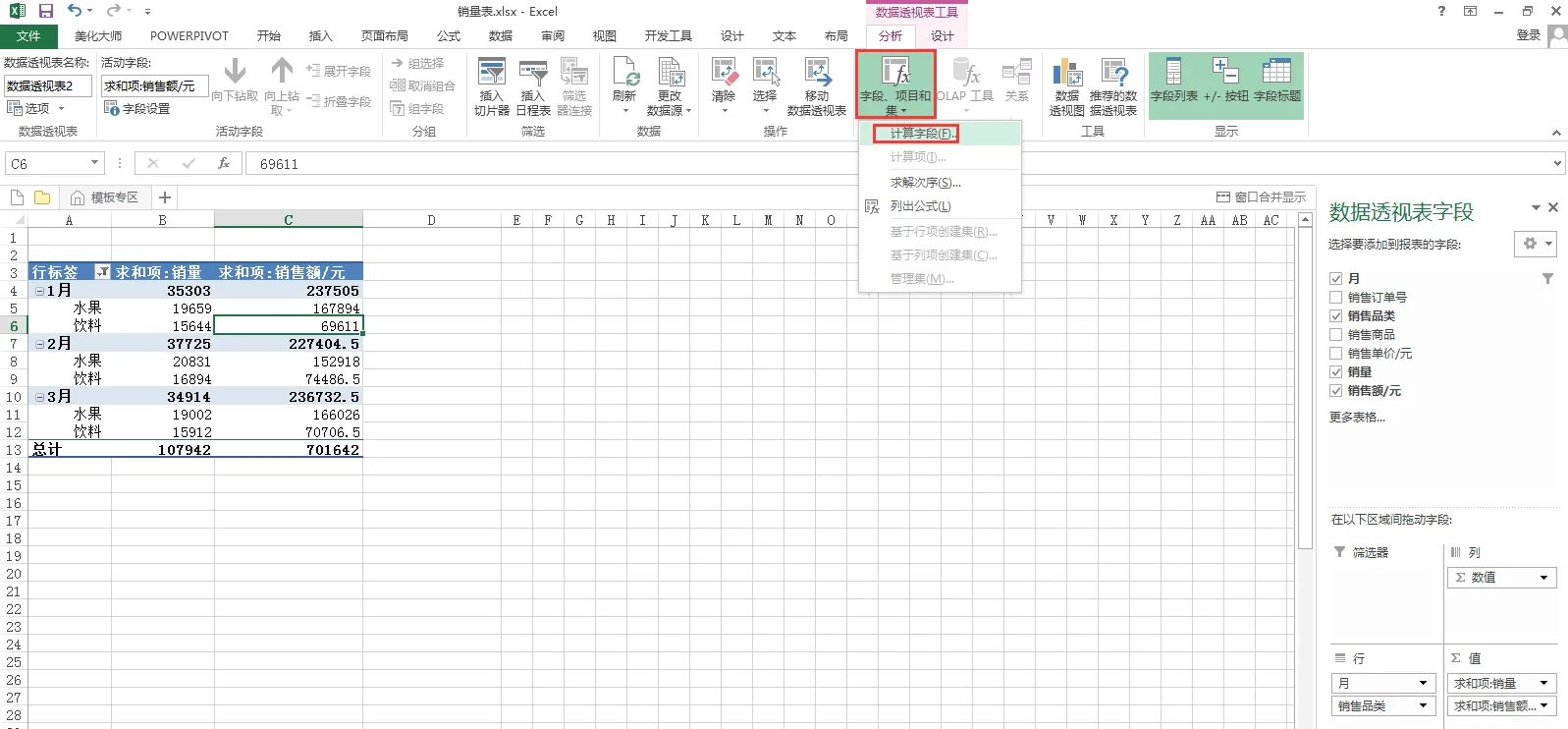
Task: Move the PivotTable (移动数据透视表)
Action: tap(817, 86)
